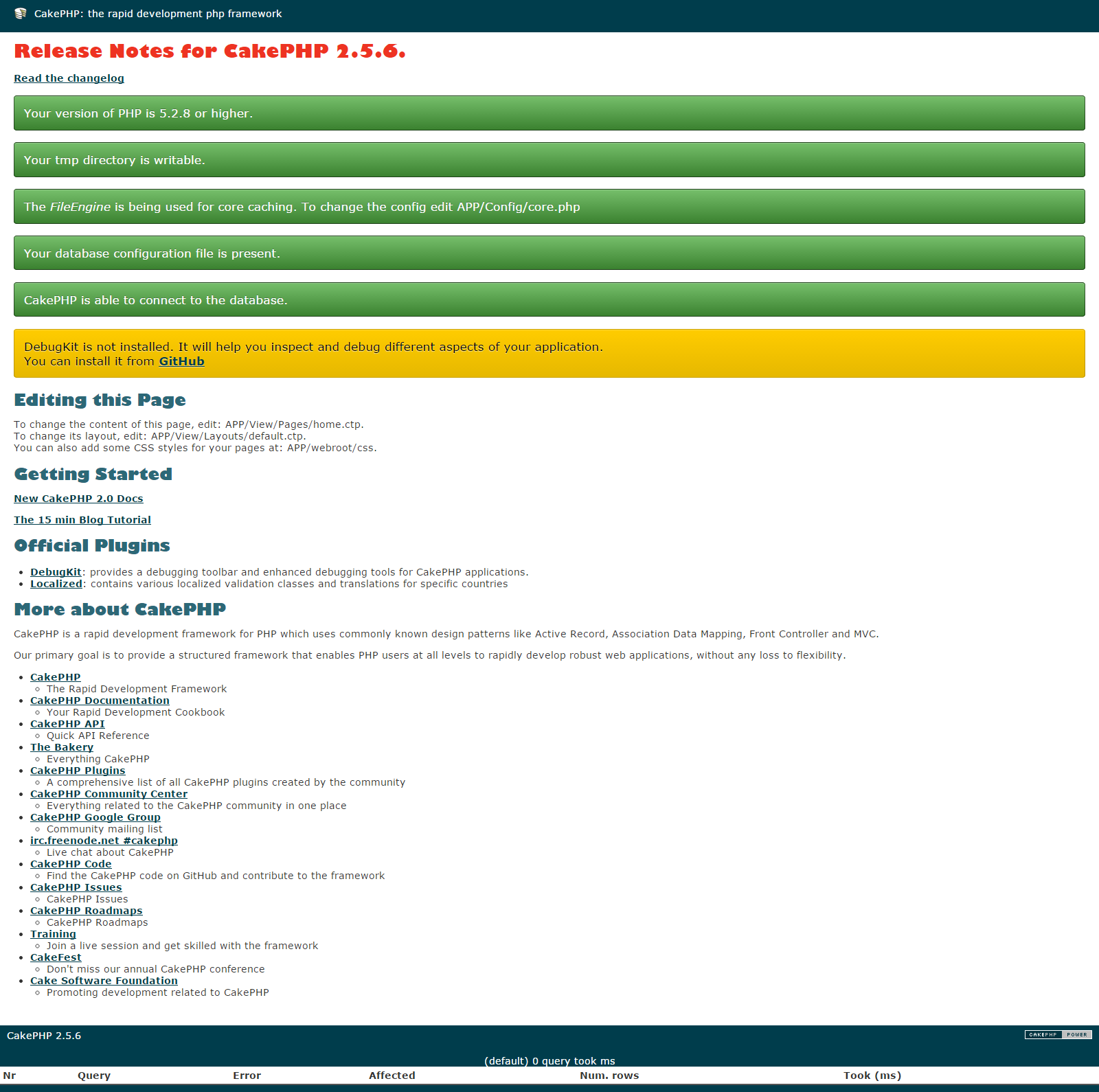The height and width of the screenshot is (1092, 1099).
Task: Open the CakePHP Google Group link
Action: coord(95,817)
